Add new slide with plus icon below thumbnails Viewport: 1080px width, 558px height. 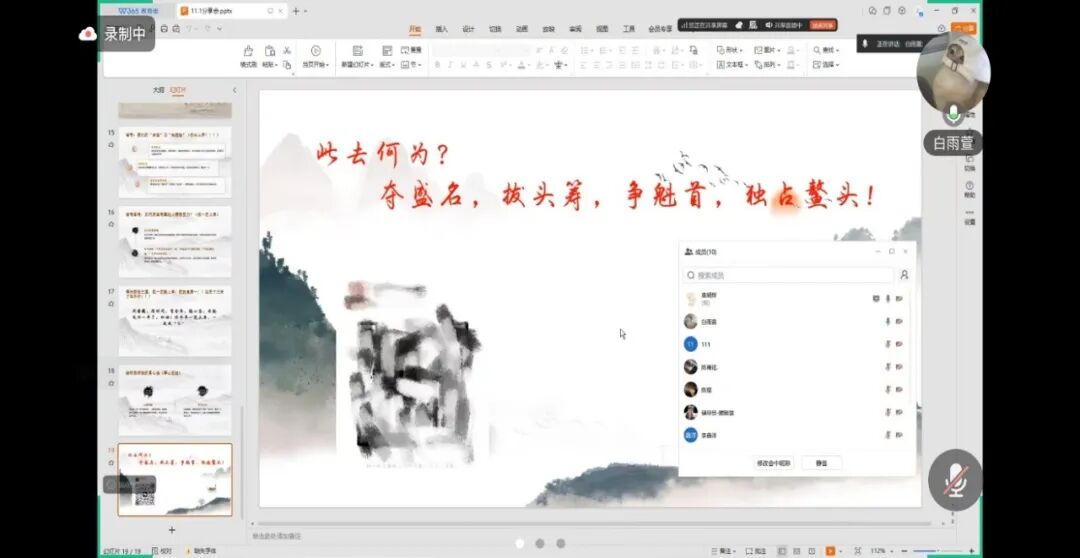click(x=172, y=530)
